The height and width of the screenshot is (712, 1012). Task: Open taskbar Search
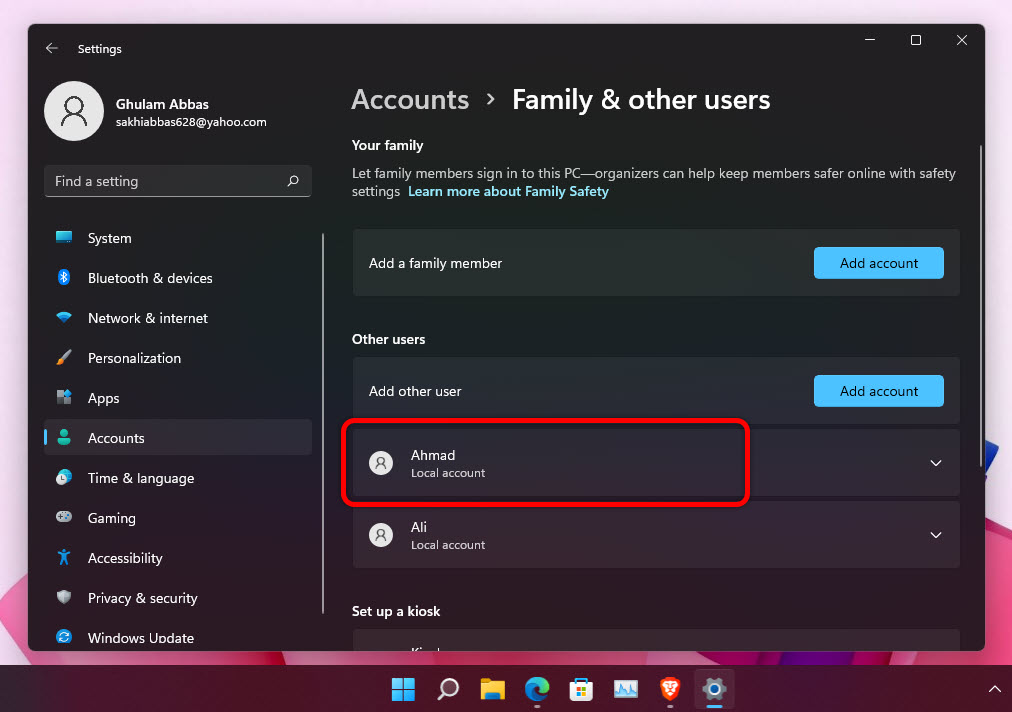click(x=448, y=689)
